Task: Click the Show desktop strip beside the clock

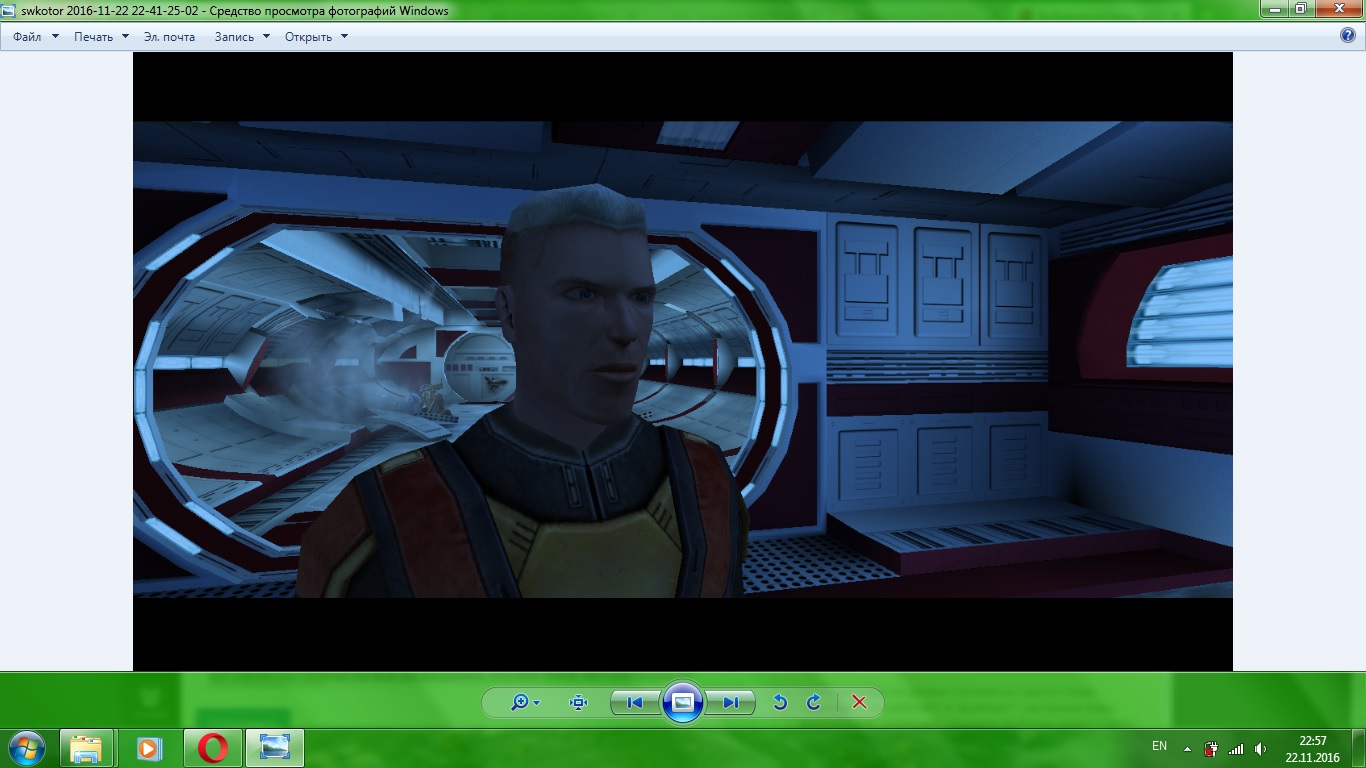Action: click(1358, 748)
